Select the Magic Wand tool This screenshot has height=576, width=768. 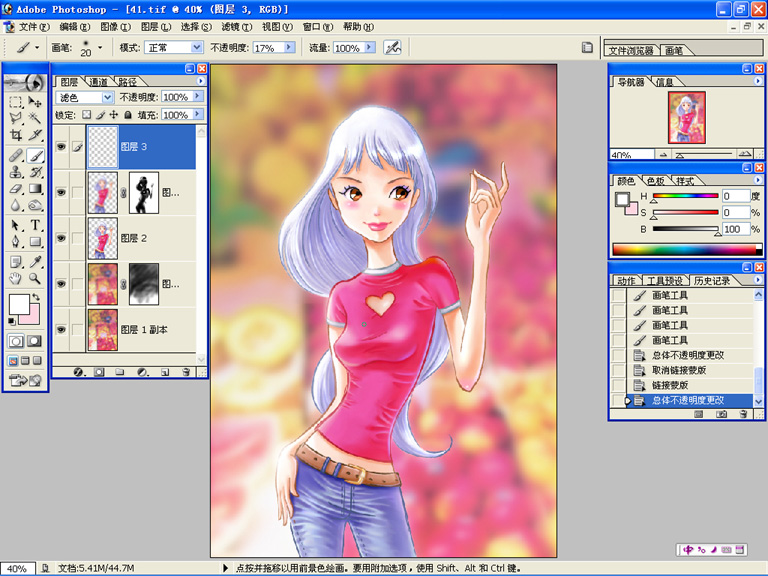tap(34, 118)
